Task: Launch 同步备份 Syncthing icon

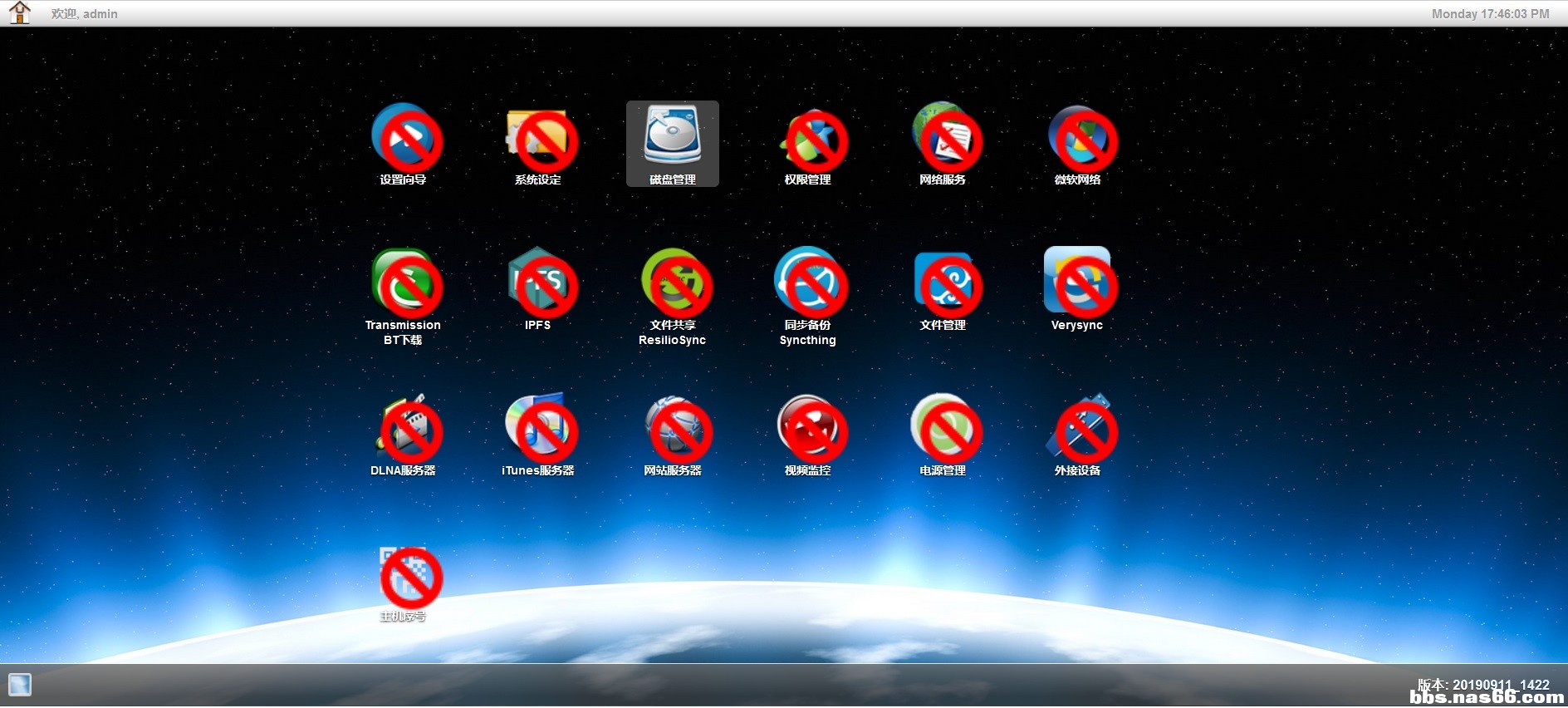Action: click(808, 283)
